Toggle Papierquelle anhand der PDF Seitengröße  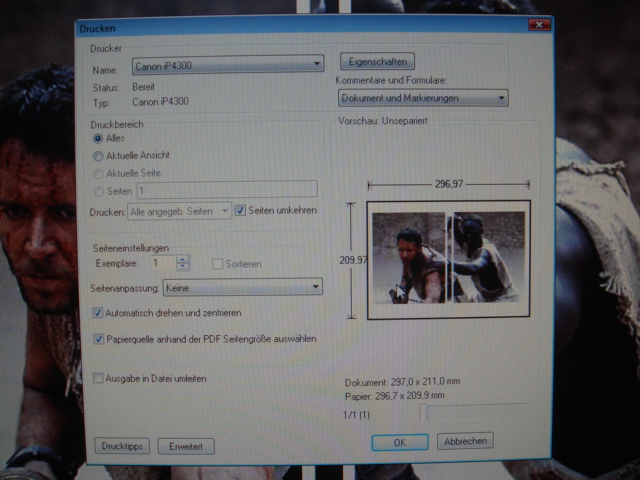coord(98,340)
